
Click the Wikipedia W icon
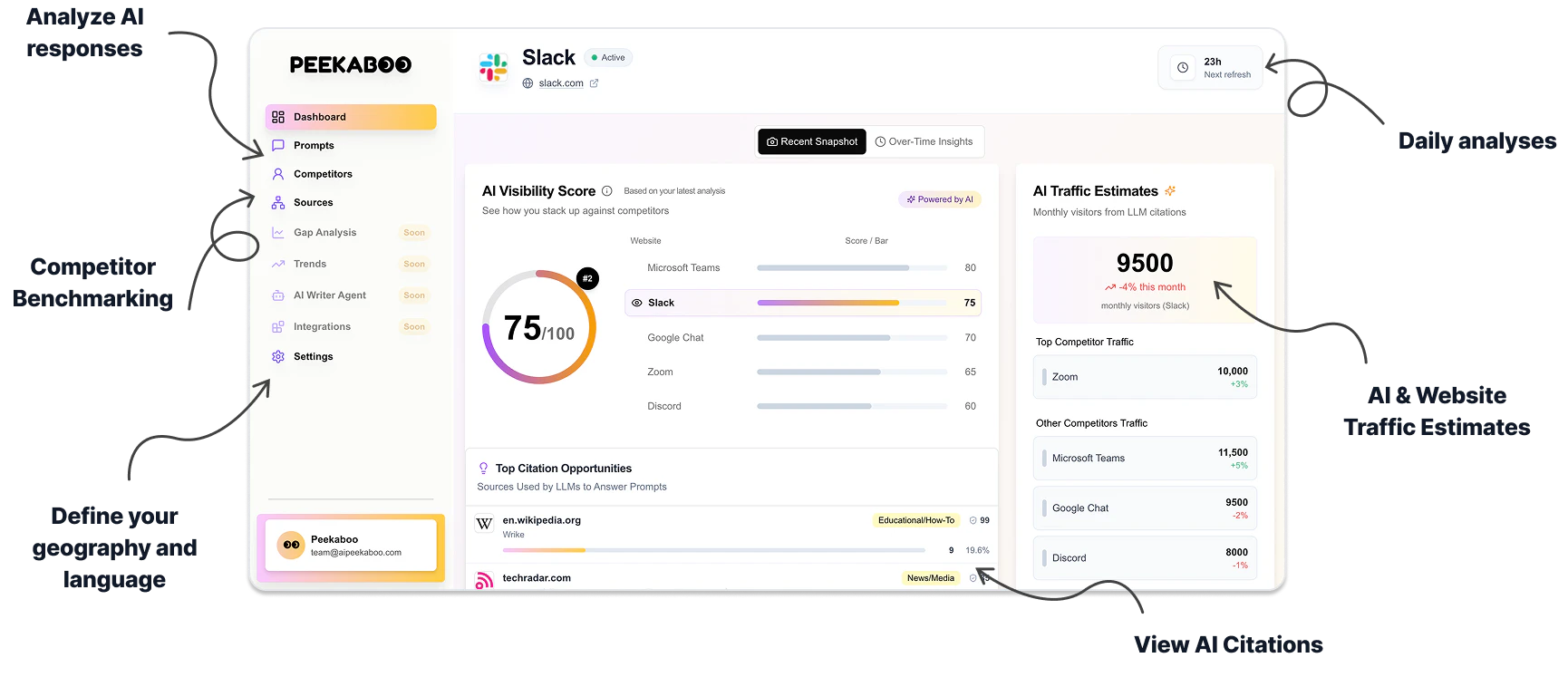click(x=485, y=524)
